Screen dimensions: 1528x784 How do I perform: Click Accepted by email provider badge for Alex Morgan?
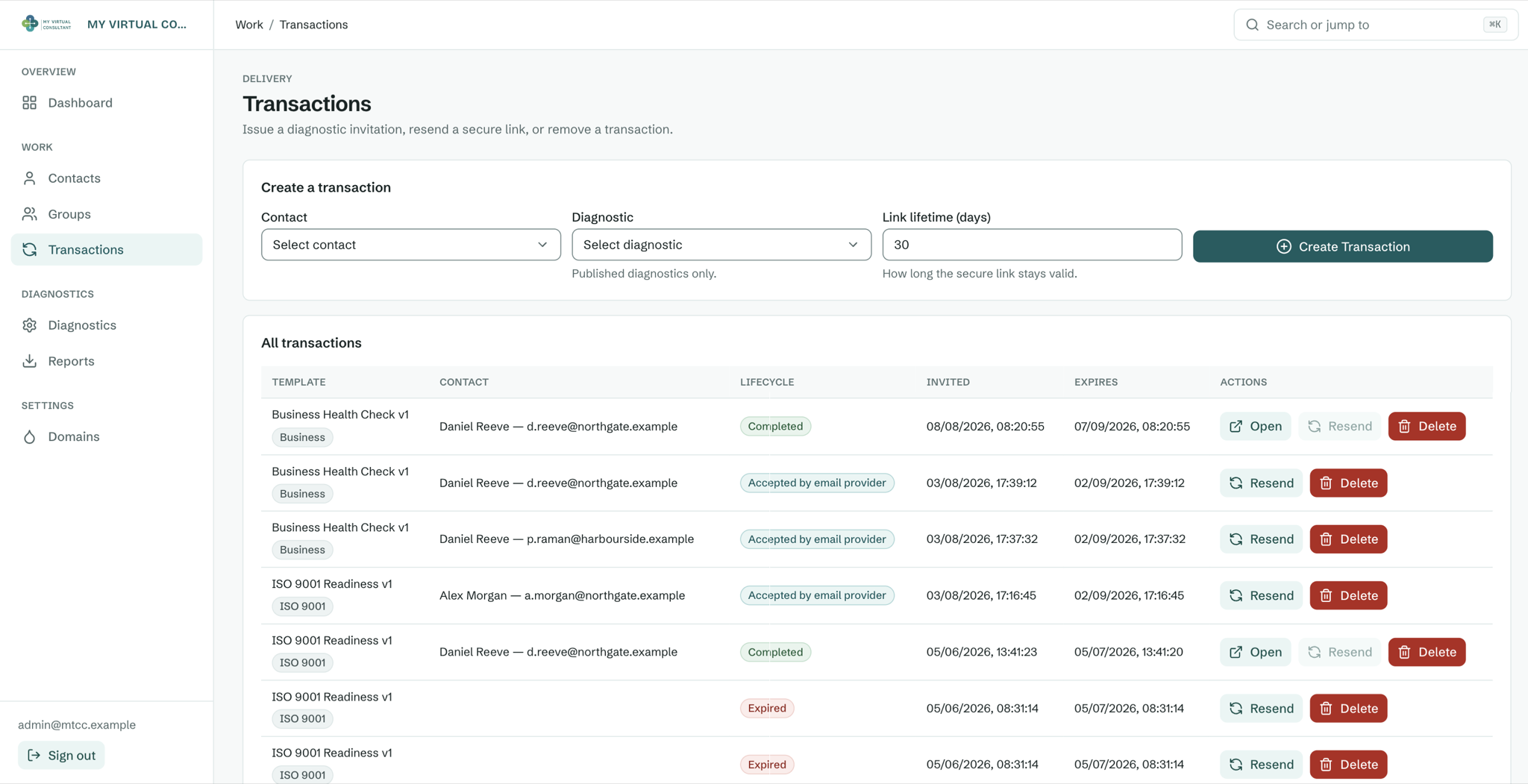pyautogui.click(x=817, y=595)
